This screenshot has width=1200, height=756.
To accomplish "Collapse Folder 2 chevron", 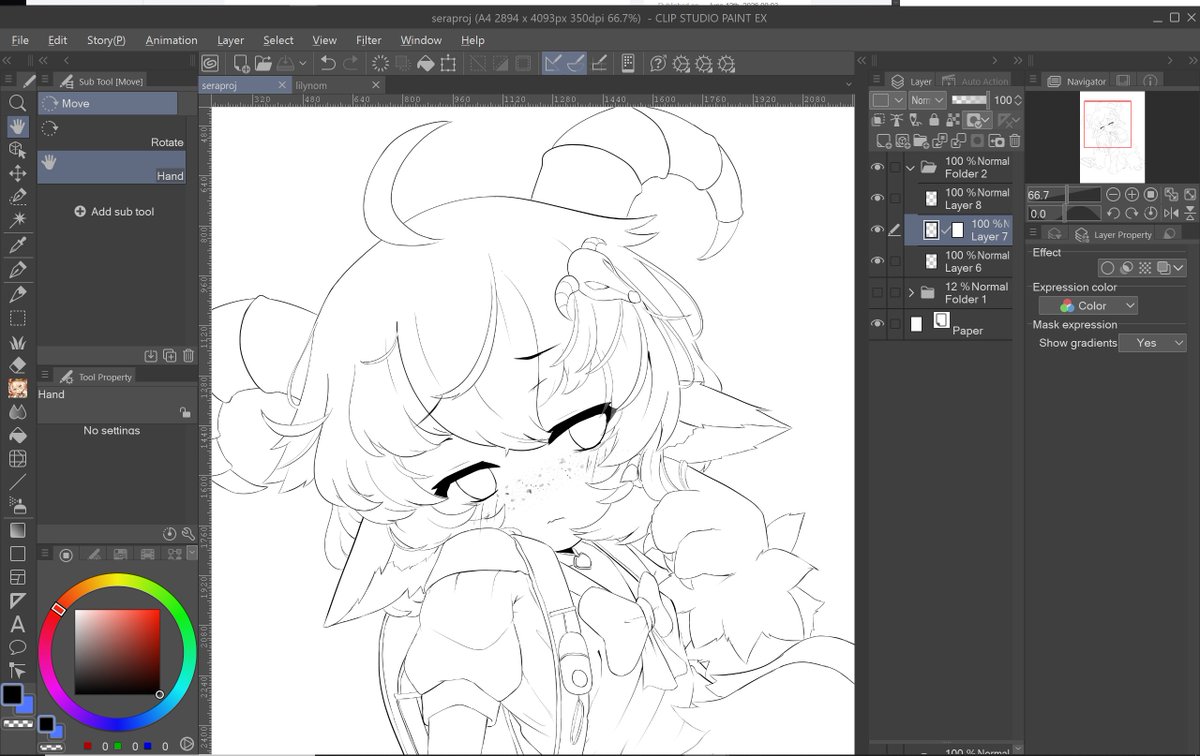I will coord(911,167).
